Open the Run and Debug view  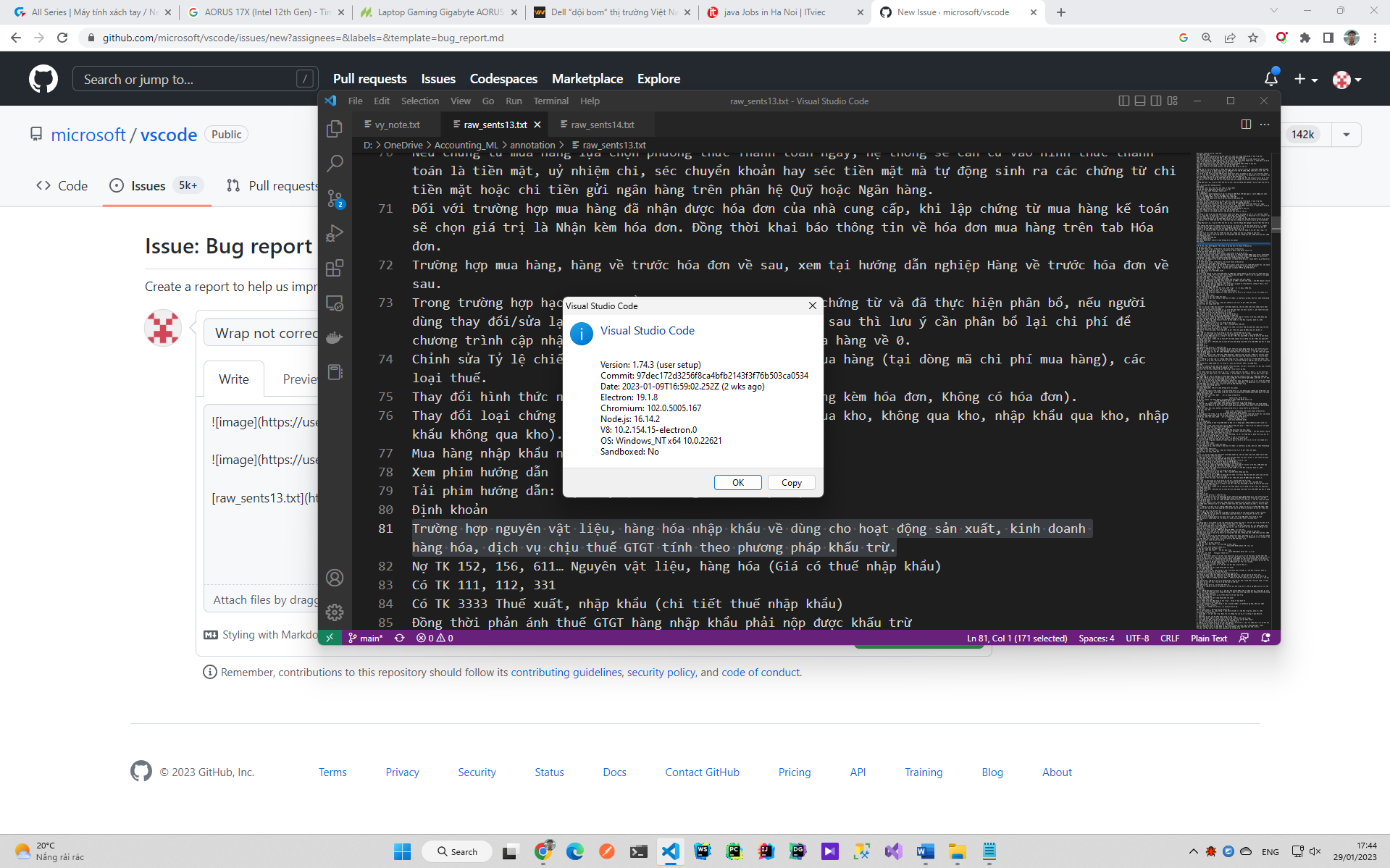click(x=334, y=233)
